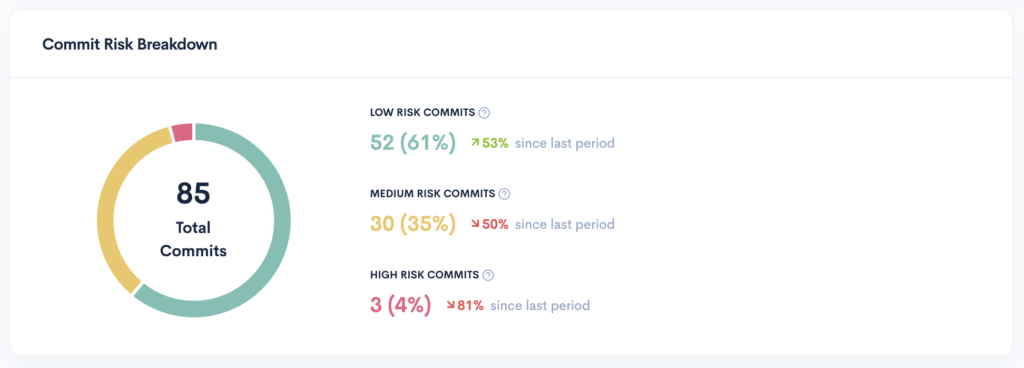The width and height of the screenshot is (1024, 368).
Task: Click the 53% increase indicator
Action: 489,143
